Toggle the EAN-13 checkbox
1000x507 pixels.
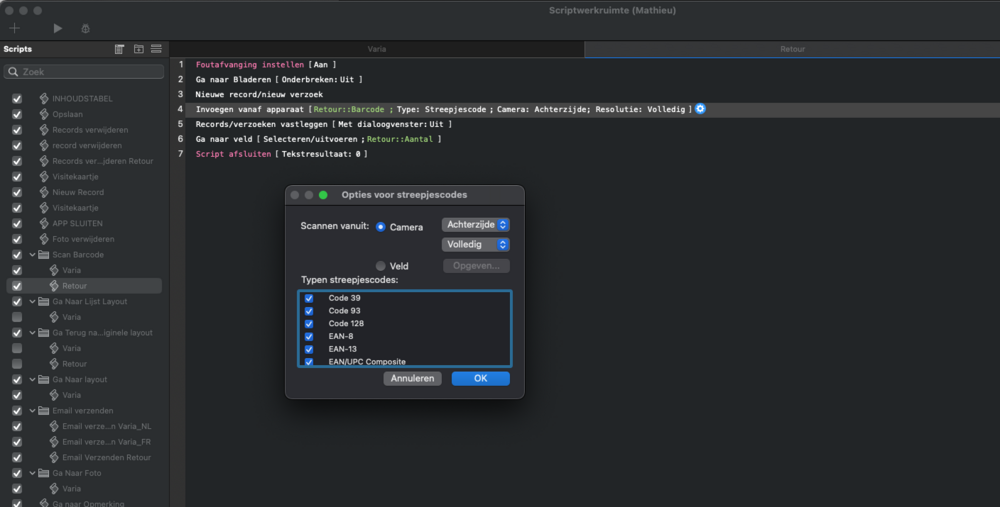(309, 349)
